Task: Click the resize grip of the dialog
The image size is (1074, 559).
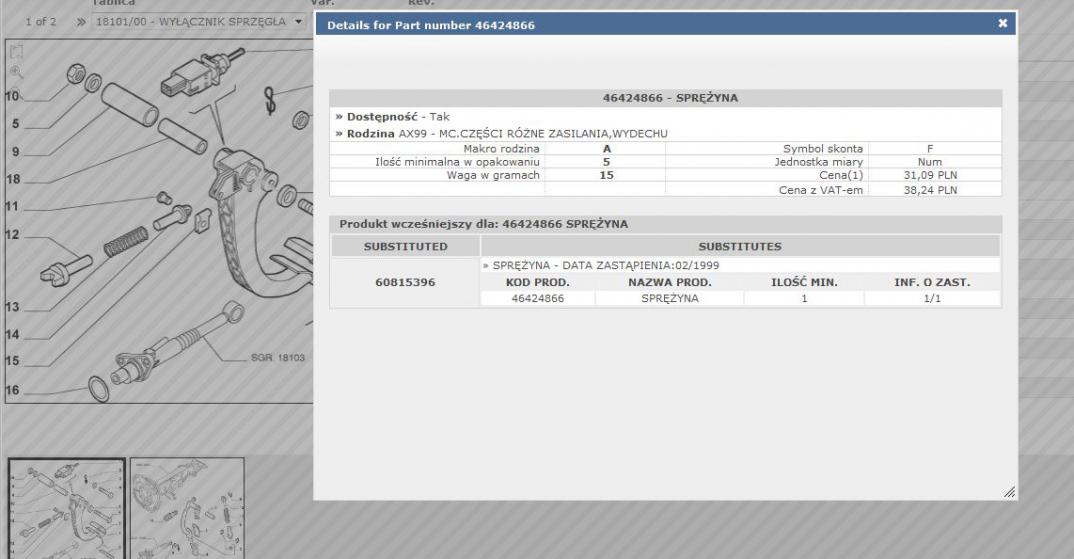Action: [1009, 492]
